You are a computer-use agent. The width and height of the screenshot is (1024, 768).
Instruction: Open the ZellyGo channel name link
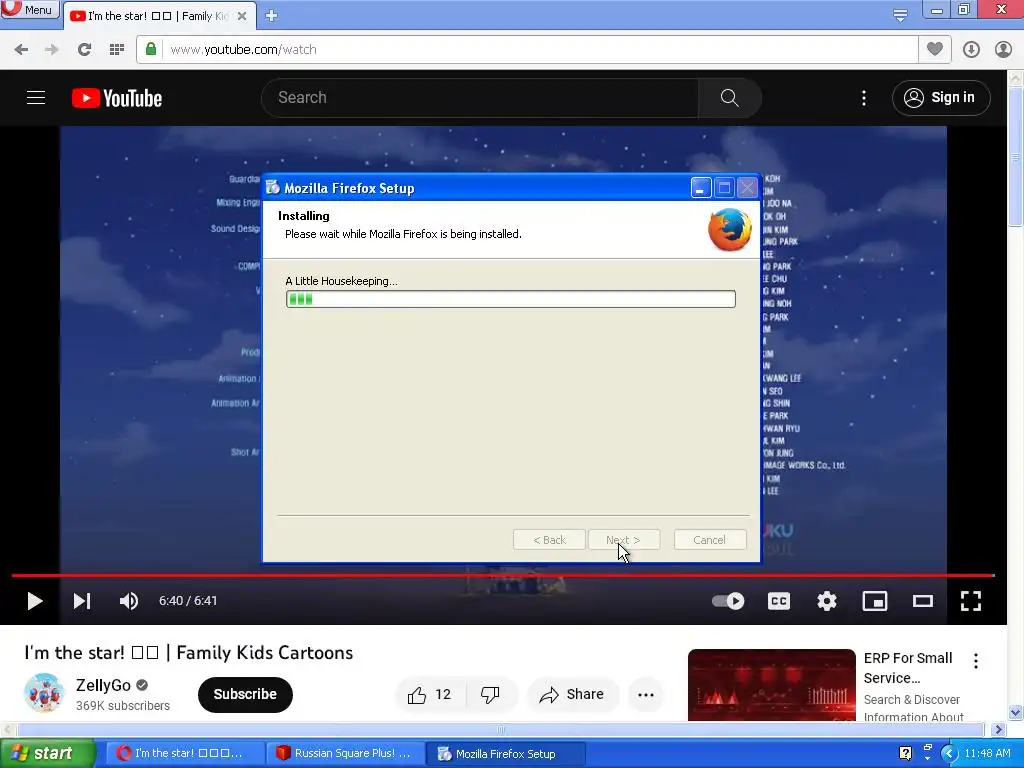tap(103, 685)
